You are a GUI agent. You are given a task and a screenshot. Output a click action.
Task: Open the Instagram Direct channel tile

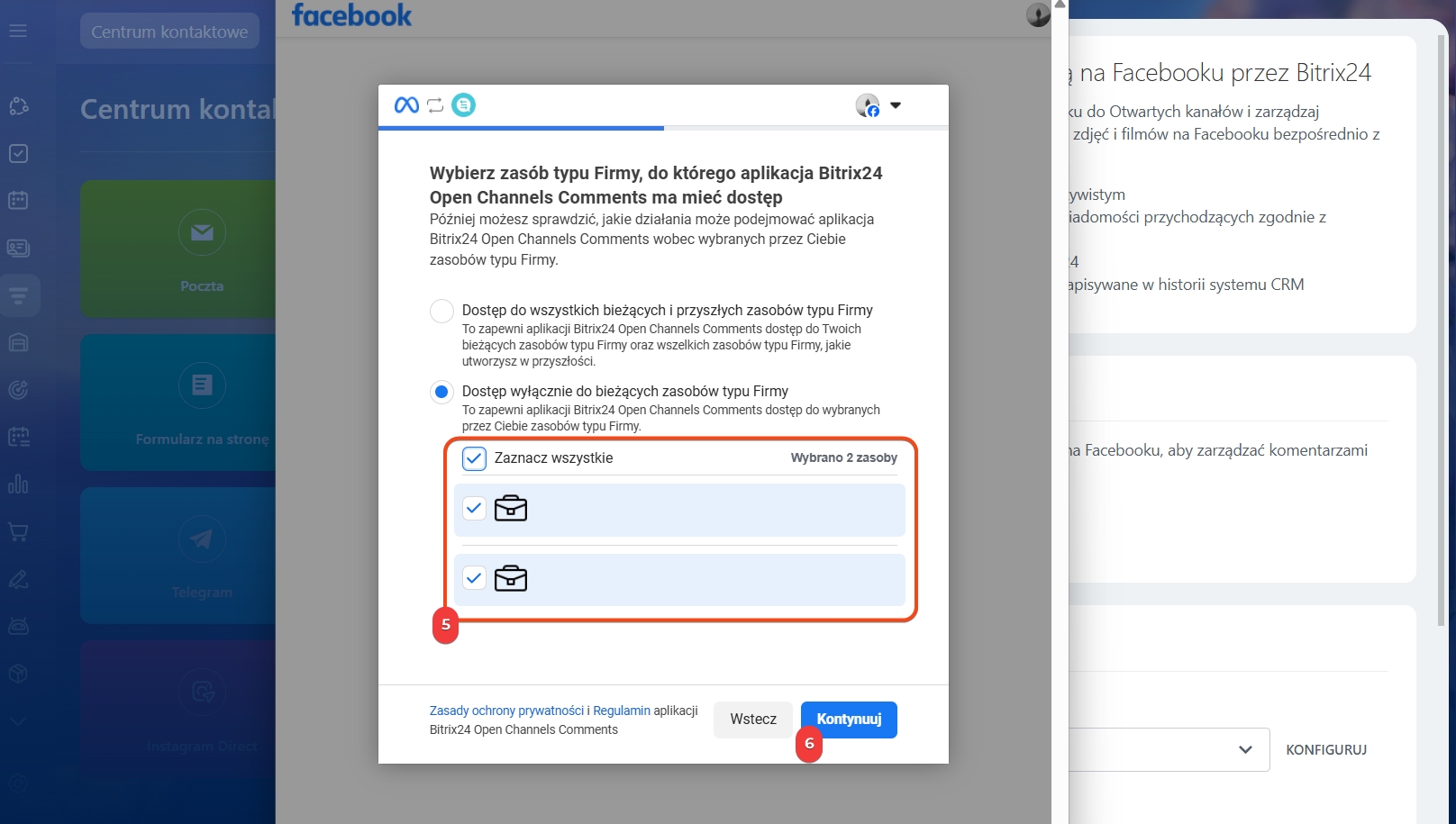point(177,708)
